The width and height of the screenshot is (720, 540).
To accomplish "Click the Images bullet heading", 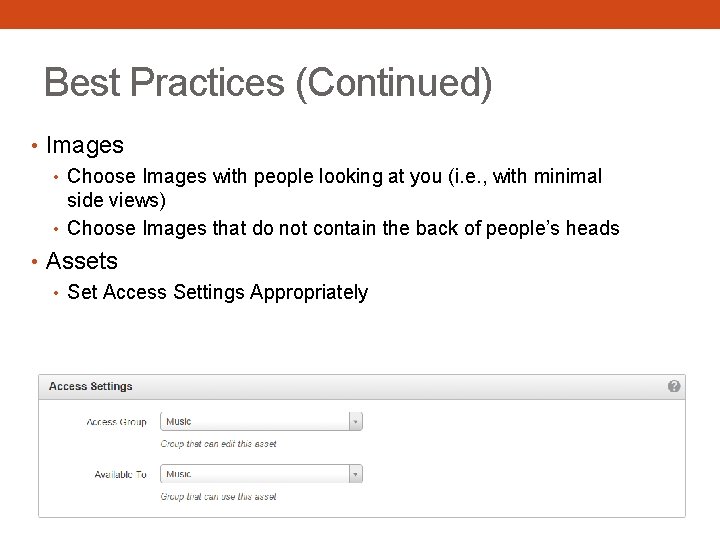I will (85, 145).
